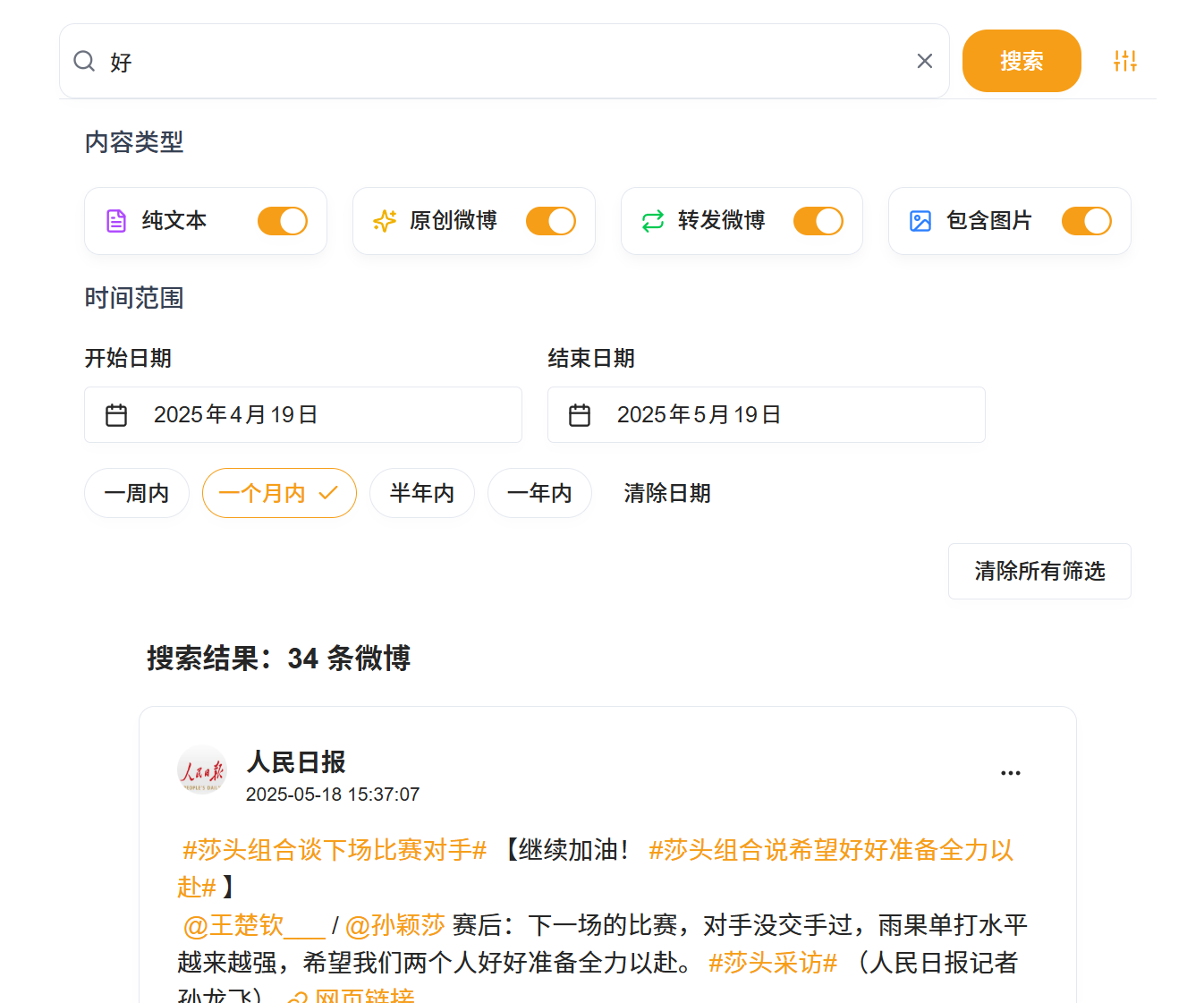
Task: Click the blue 包含图片 image icon
Action: click(x=920, y=221)
